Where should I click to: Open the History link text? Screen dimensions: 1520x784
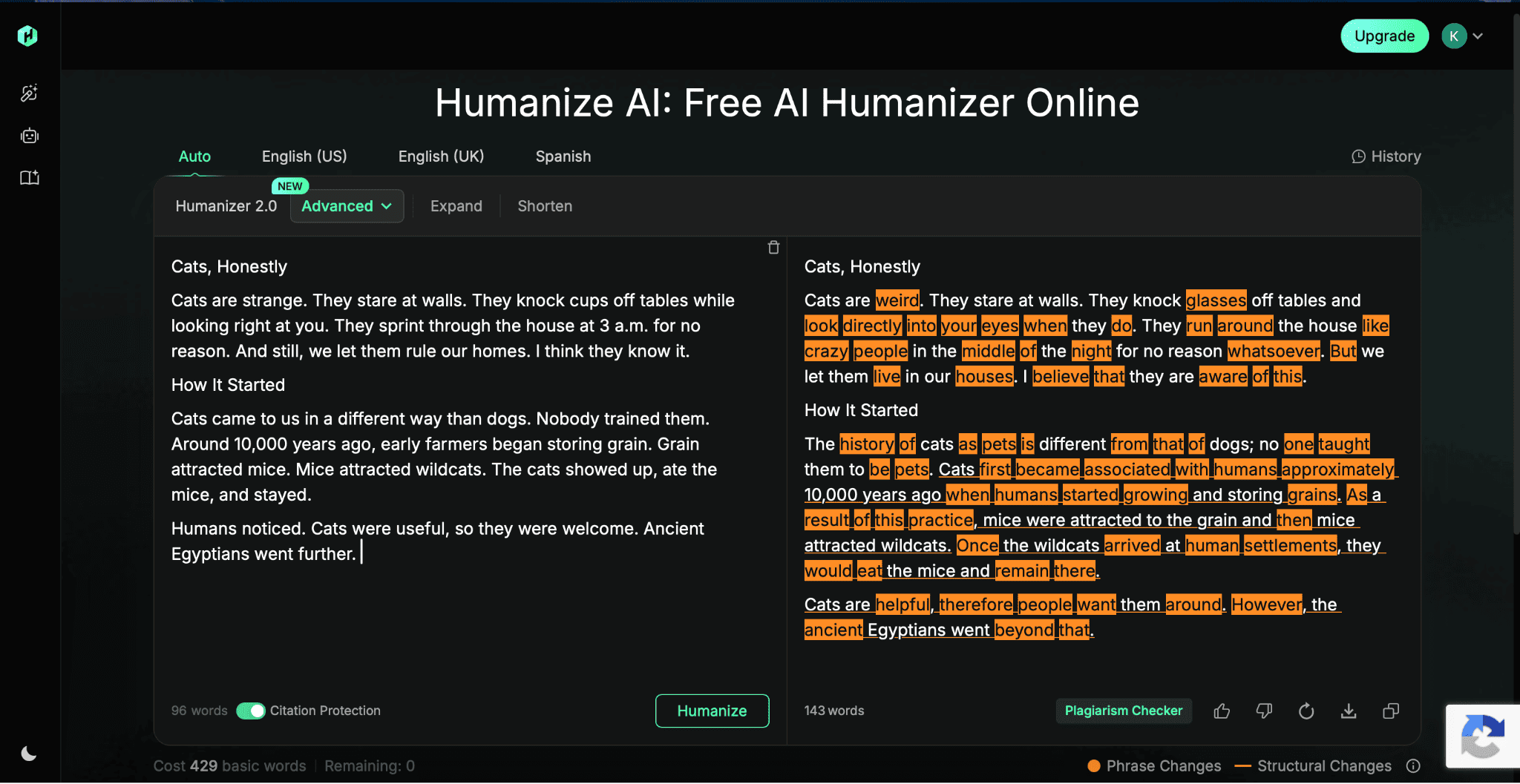click(1396, 157)
